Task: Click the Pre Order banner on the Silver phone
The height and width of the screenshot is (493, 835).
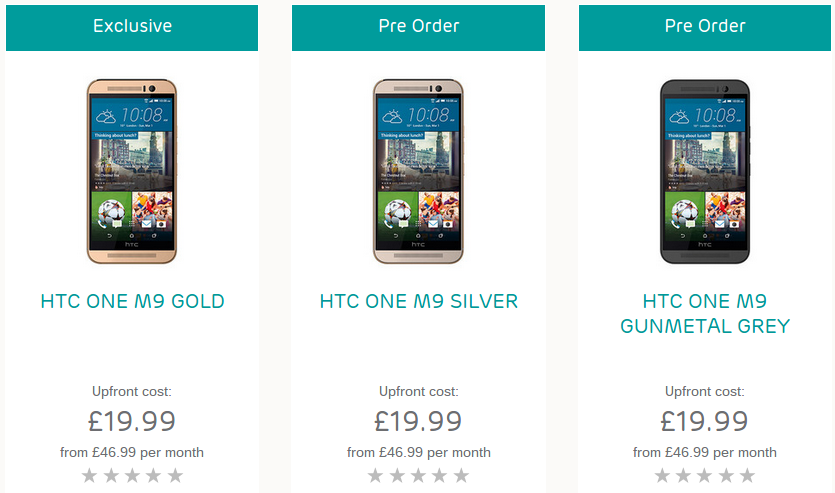Action: (x=418, y=28)
